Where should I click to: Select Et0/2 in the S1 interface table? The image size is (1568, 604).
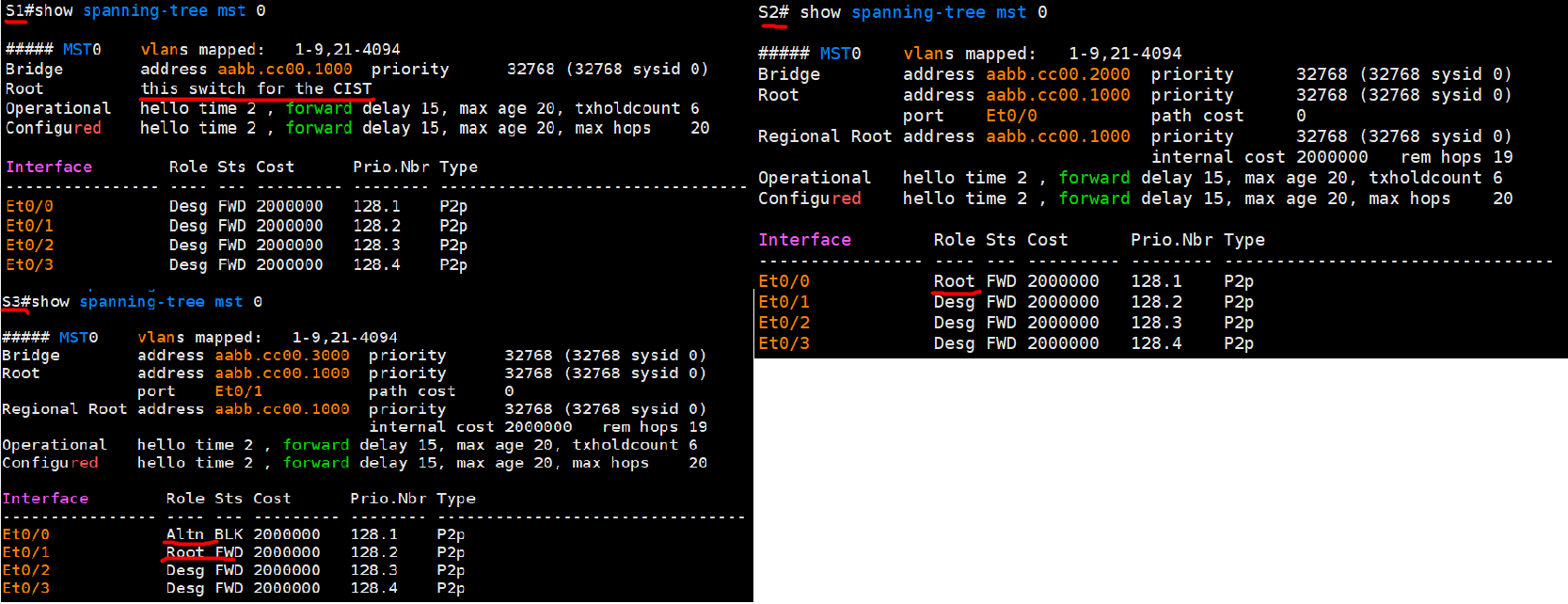click(29, 245)
